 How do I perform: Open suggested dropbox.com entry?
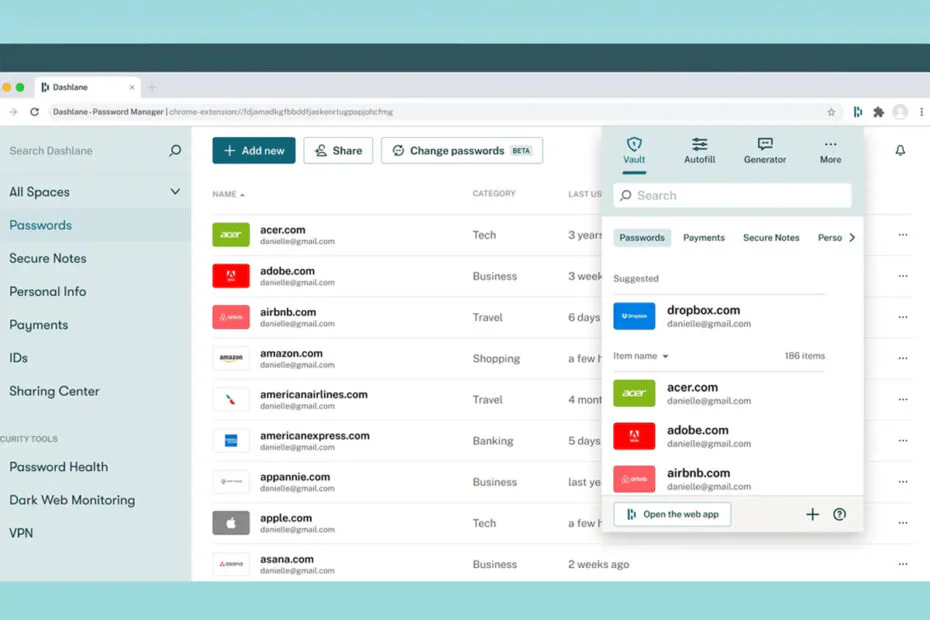pos(719,316)
